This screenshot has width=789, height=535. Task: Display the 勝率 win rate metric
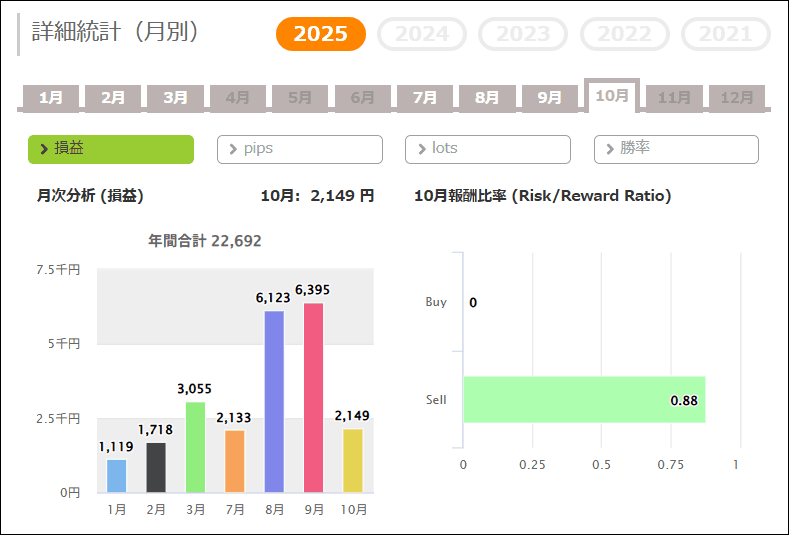click(676, 149)
